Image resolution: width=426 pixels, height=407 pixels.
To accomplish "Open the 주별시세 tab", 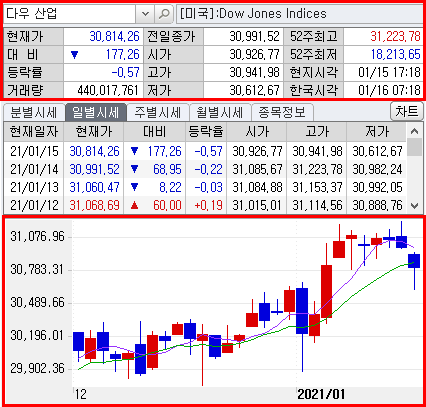I will click(158, 113).
